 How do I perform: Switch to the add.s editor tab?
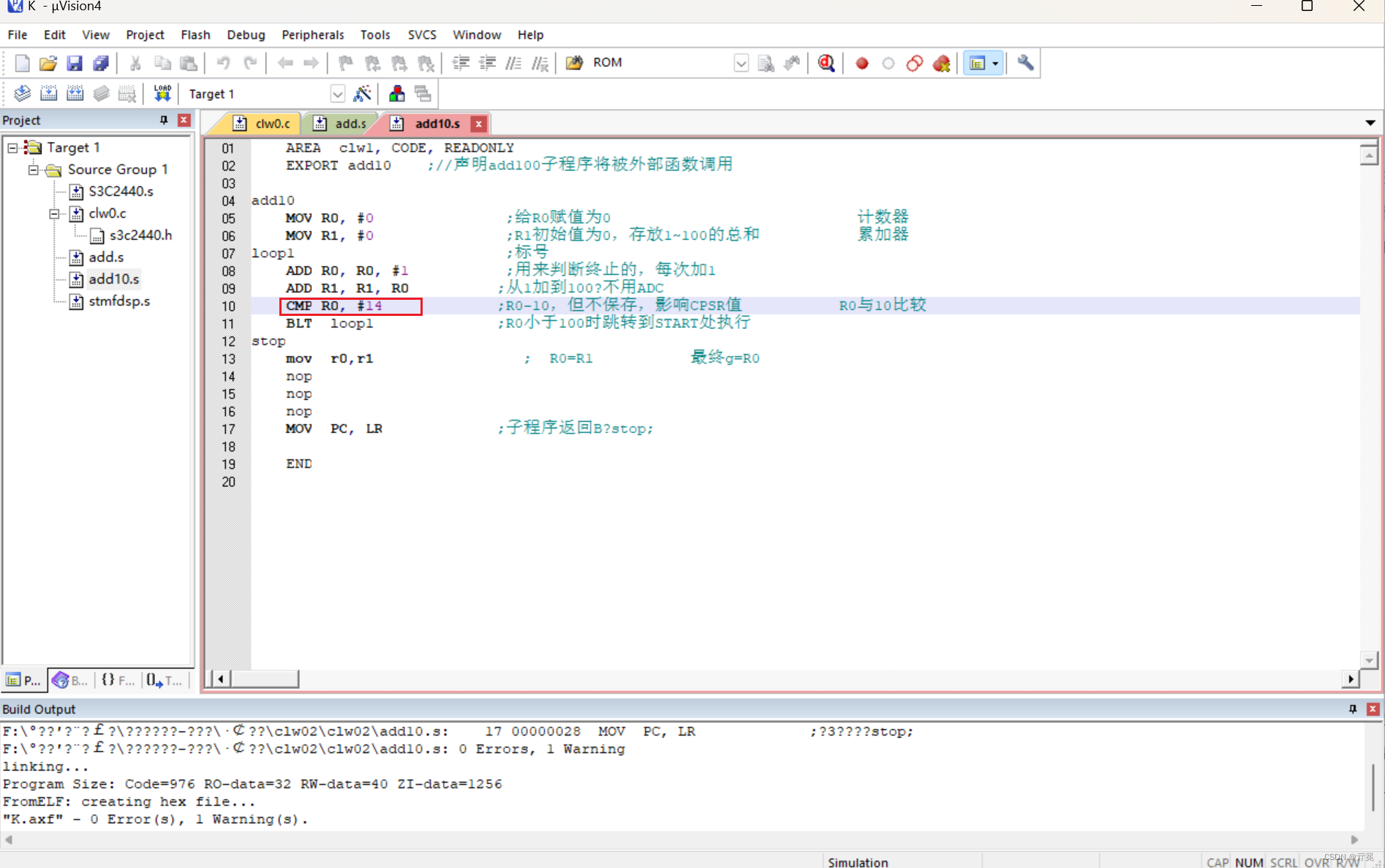(x=341, y=124)
